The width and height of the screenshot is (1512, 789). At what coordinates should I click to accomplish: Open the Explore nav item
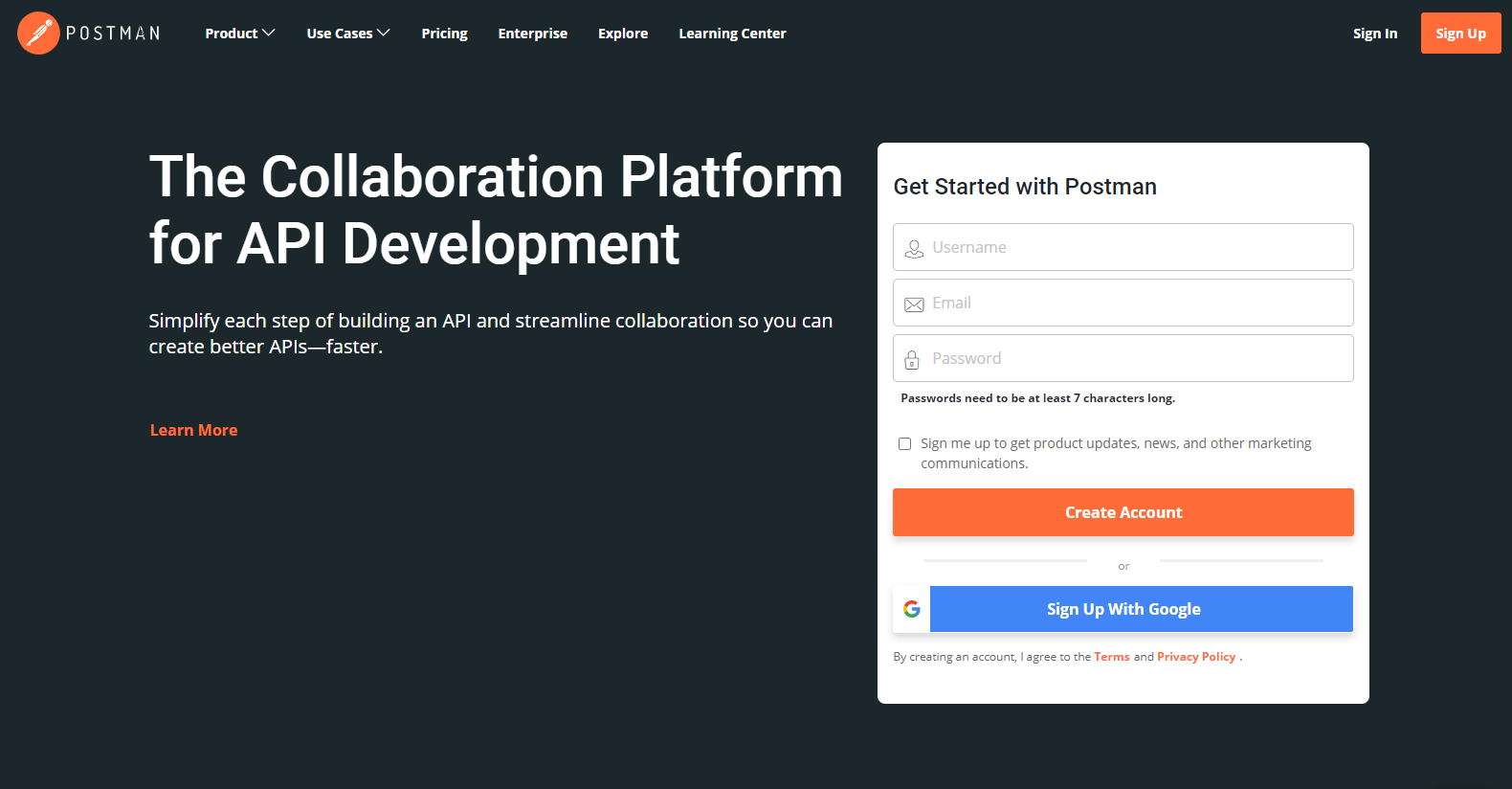coord(623,34)
